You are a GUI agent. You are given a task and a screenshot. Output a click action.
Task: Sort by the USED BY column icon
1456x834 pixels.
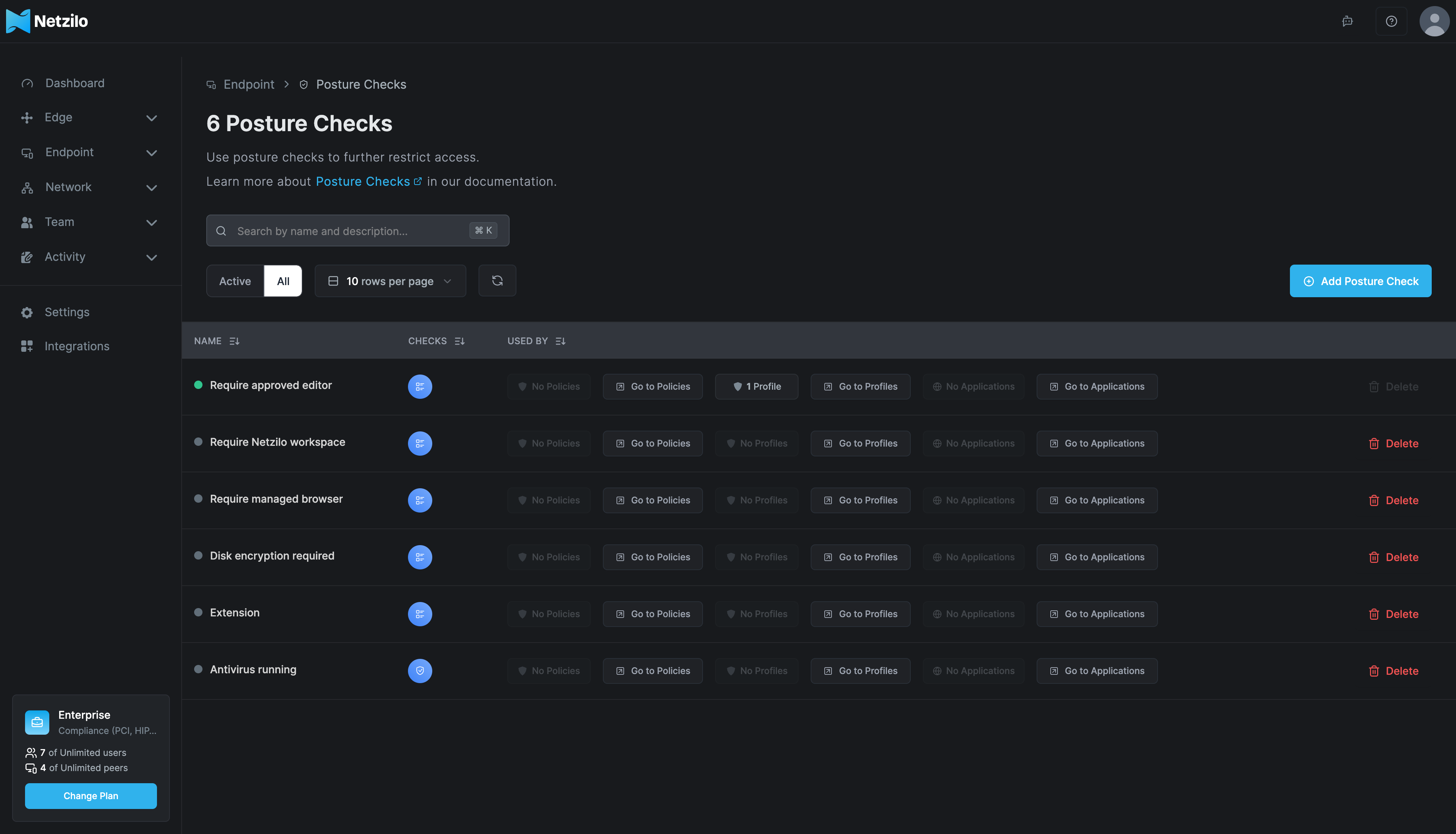click(x=560, y=341)
